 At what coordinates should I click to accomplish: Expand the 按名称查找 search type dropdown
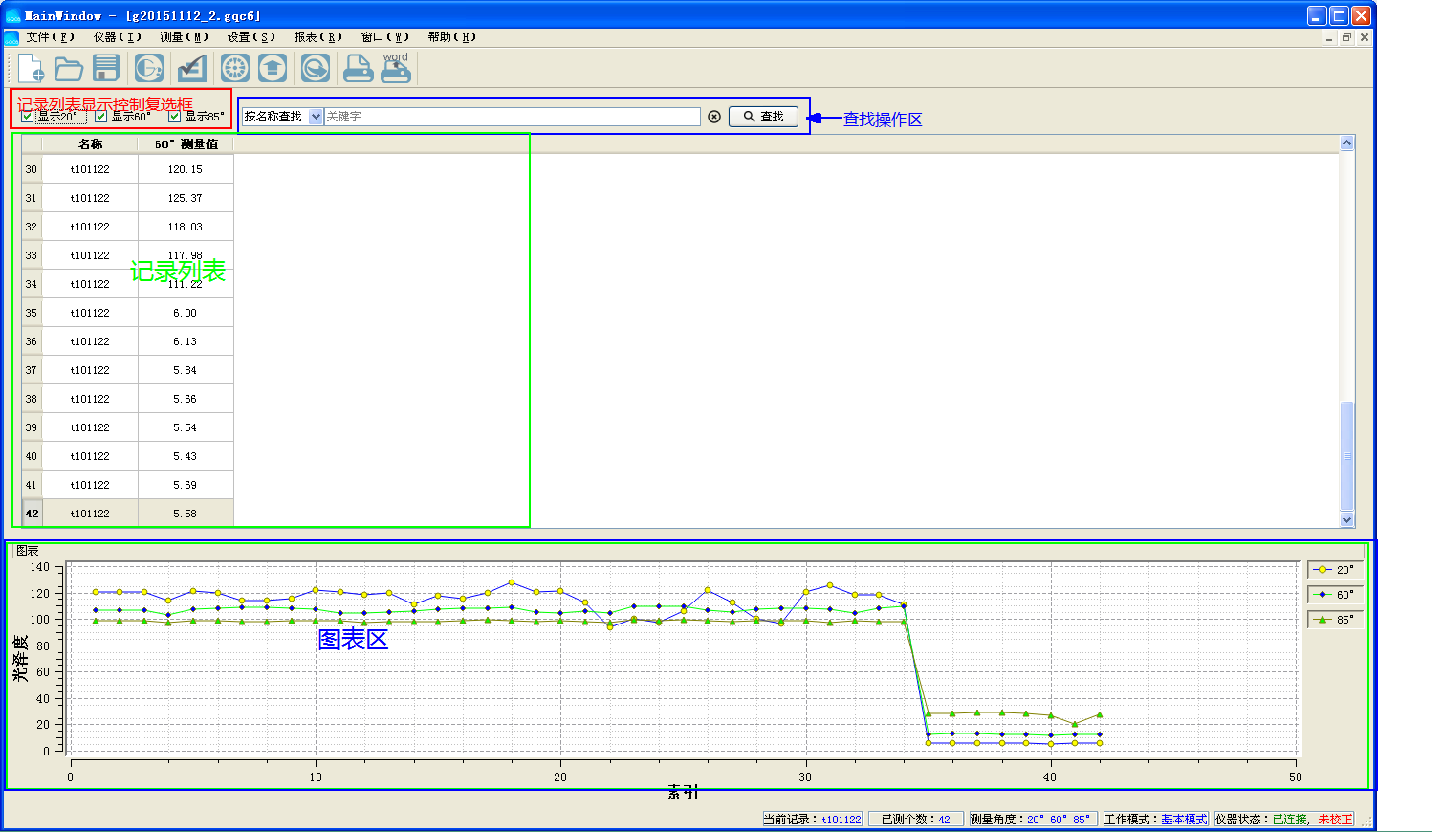point(316,116)
